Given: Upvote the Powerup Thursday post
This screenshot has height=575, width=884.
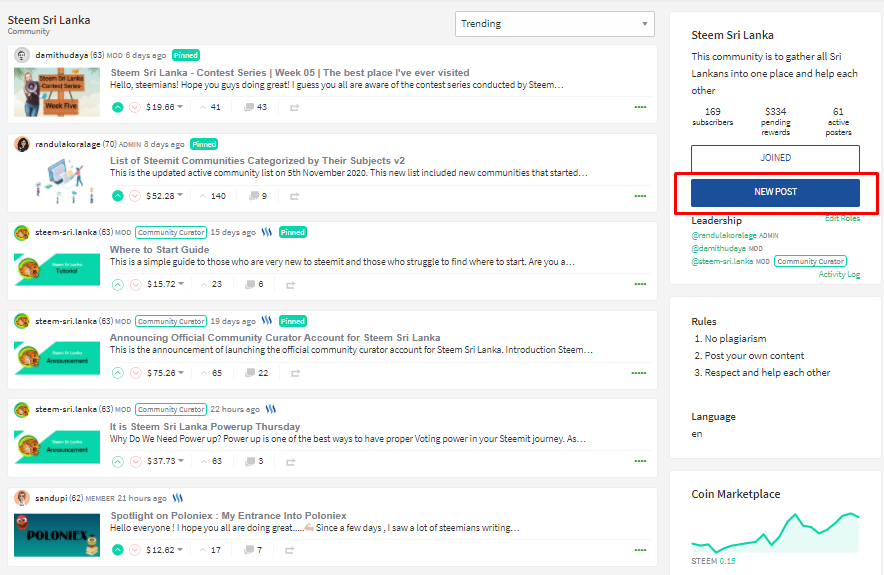Looking at the screenshot, I should click(117, 461).
